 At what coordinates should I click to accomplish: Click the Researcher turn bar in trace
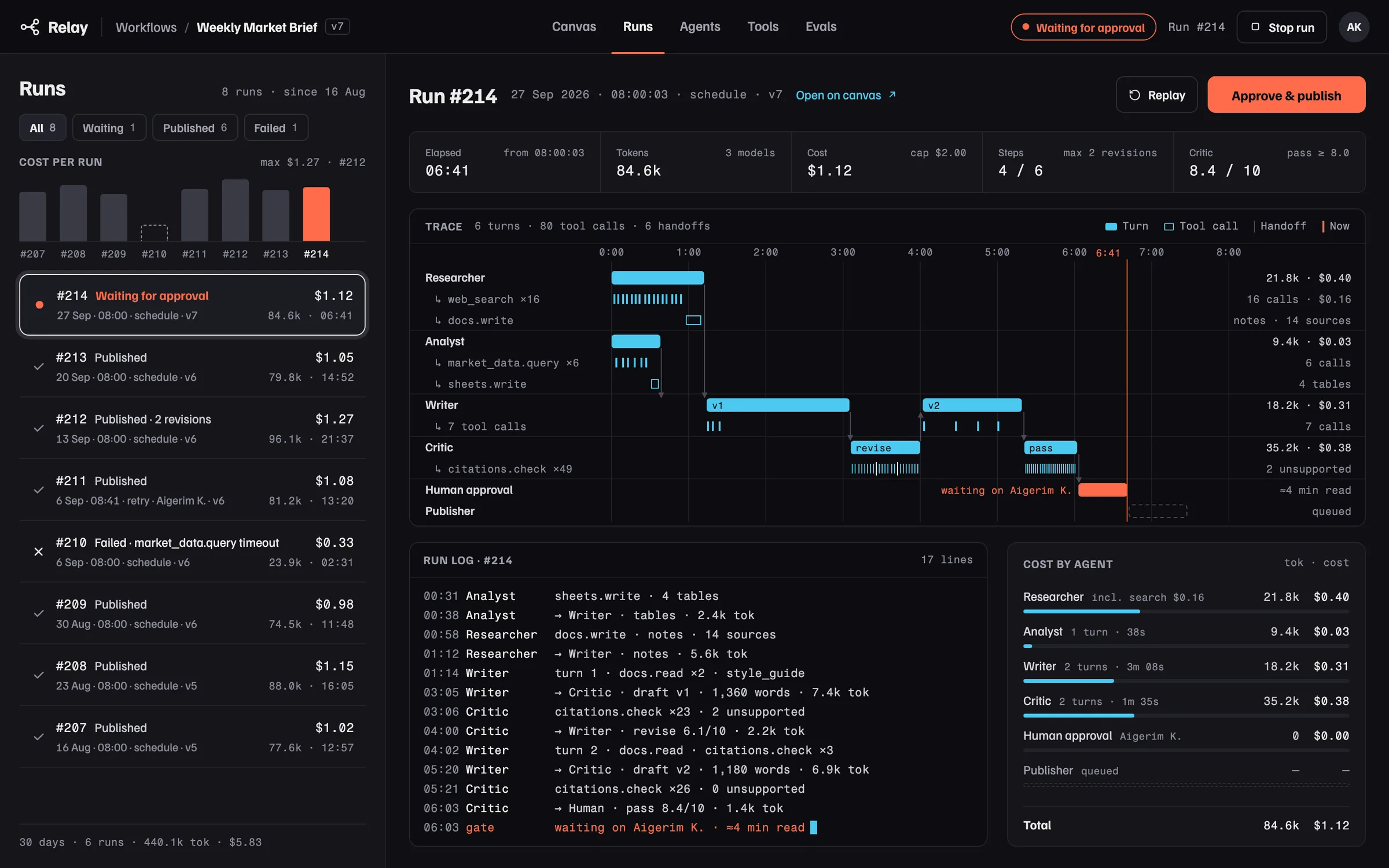[657, 278]
